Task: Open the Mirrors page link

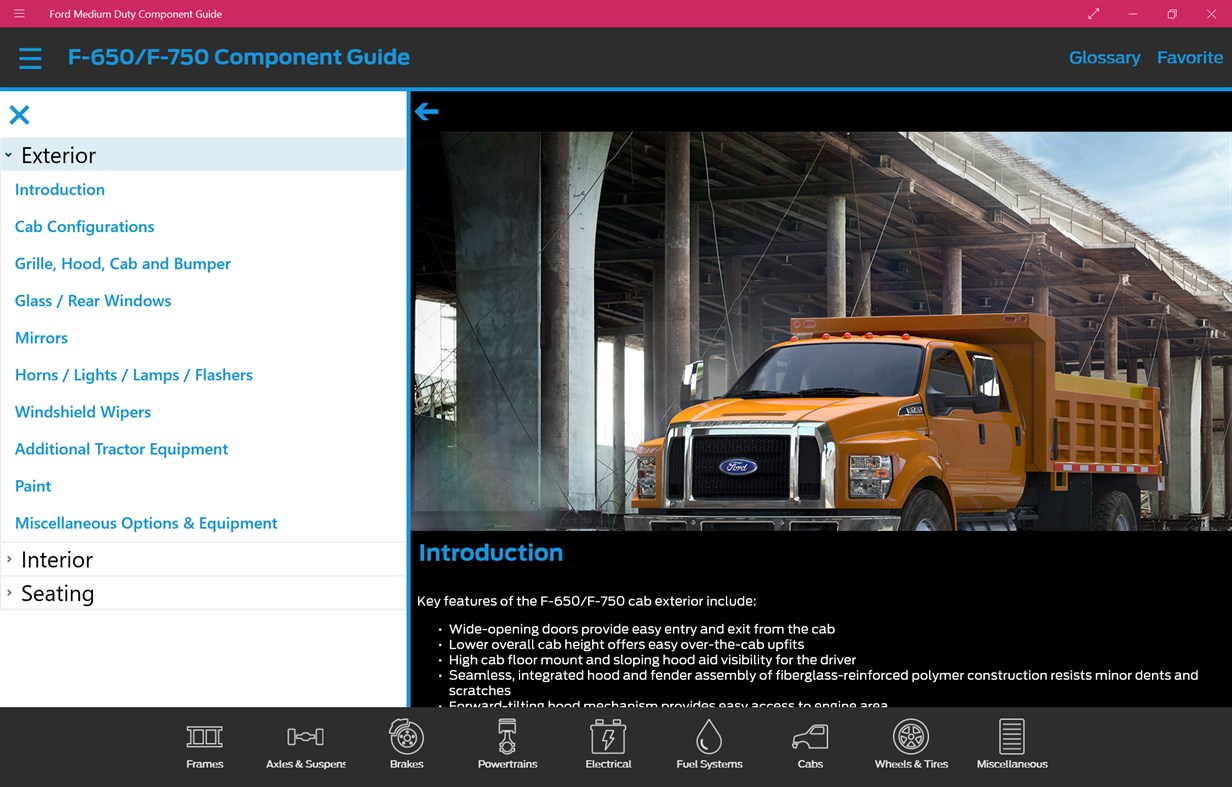Action: [41, 337]
